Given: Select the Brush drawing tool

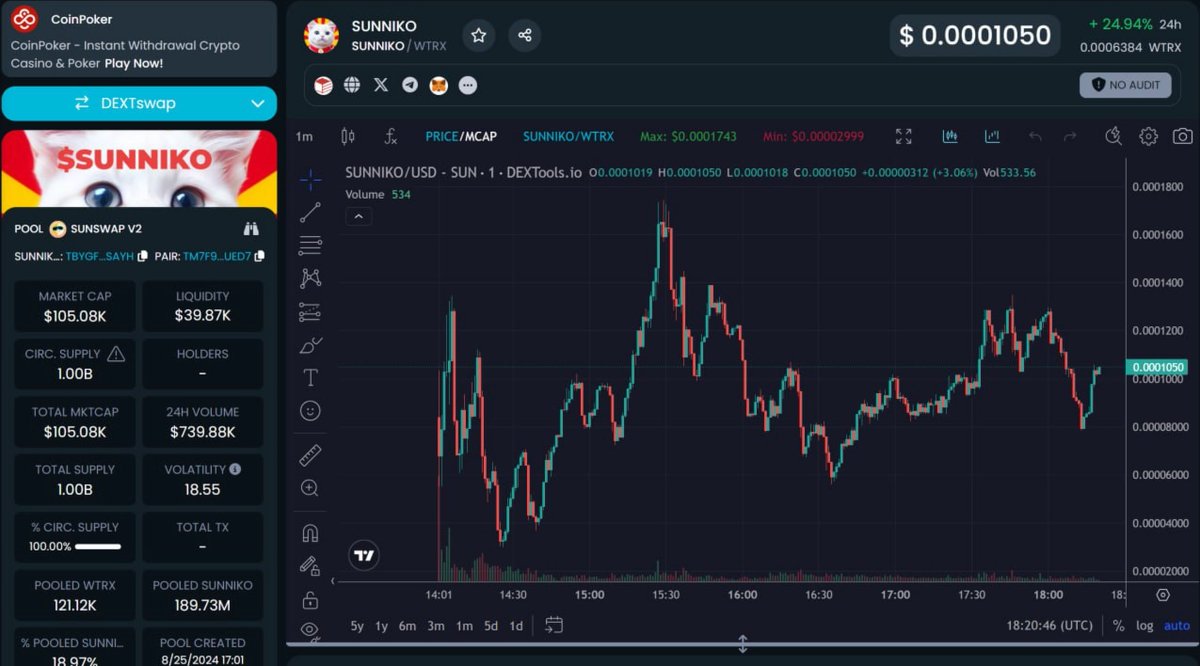Looking at the screenshot, I should pos(310,344).
